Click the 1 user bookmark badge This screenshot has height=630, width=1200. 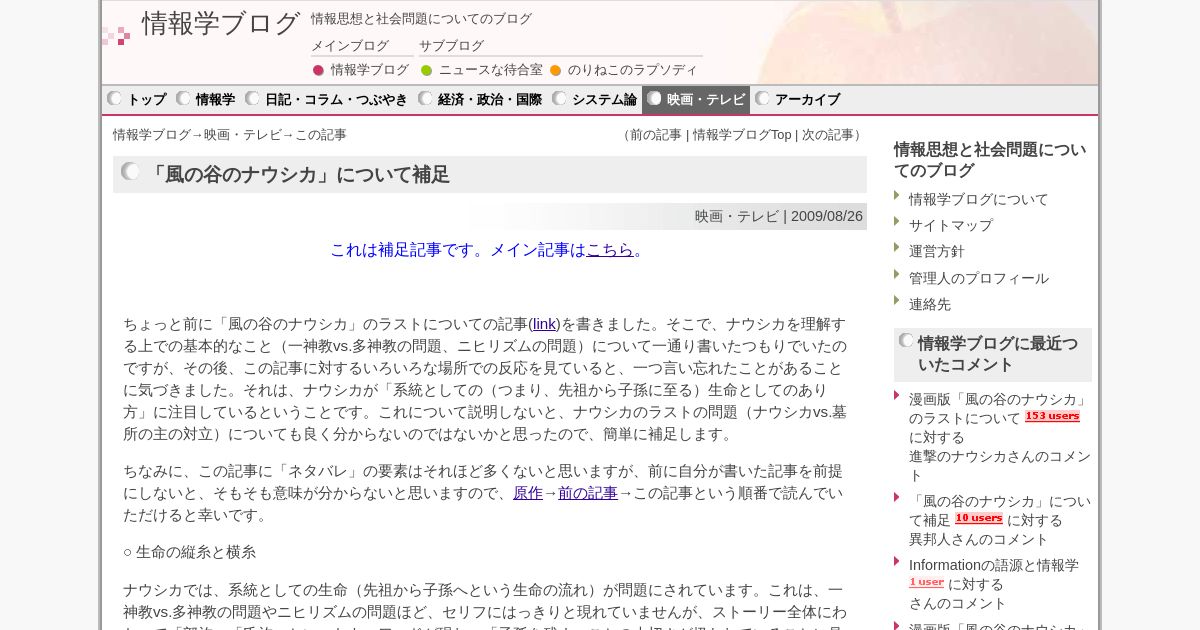coord(926,583)
